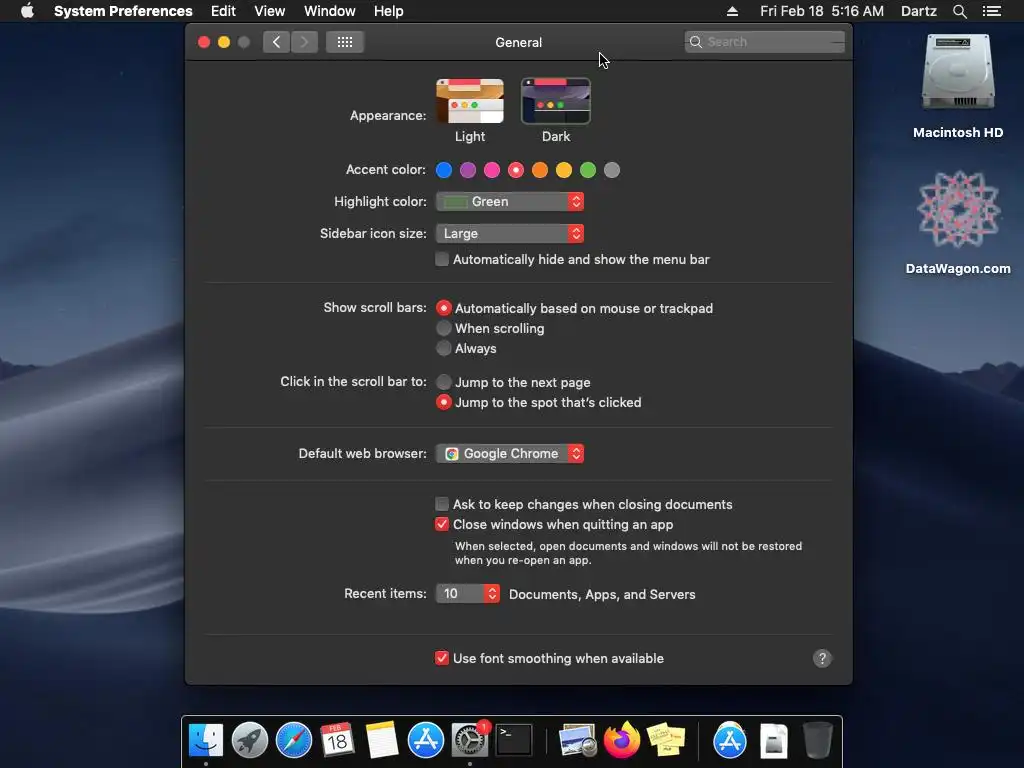Open the Stickies icon in Dock

[x=665, y=740]
